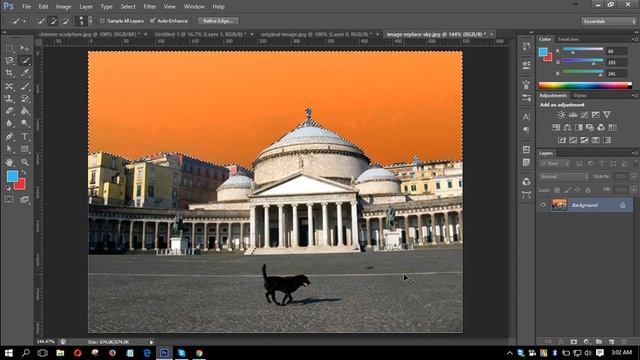Image resolution: width=640 pixels, height=360 pixels.
Task: Click the Background layer thumbnail
Action: (559, 205)
